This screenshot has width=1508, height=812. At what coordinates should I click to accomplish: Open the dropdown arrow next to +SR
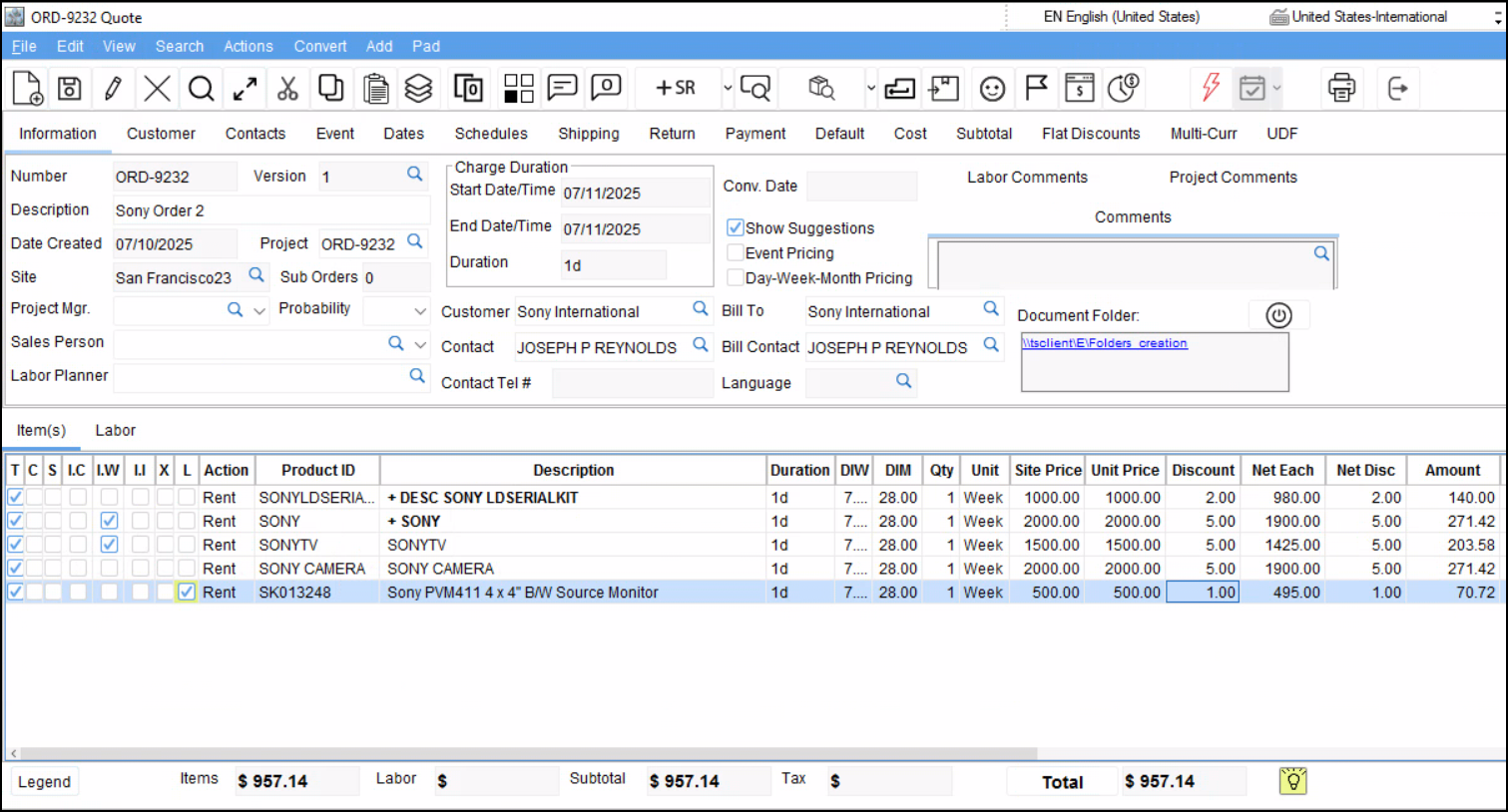tap(728, 89)
